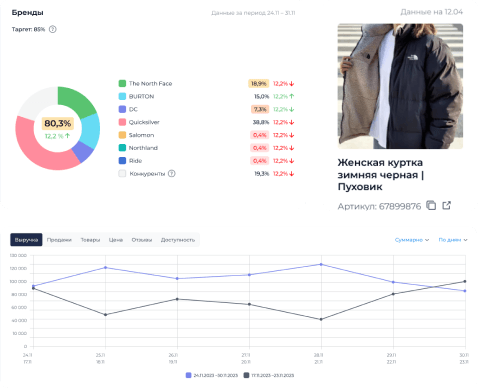Switch to the Продажи tab
The image size is (478, 388).
pyautogui.click(x=59, y=240)
